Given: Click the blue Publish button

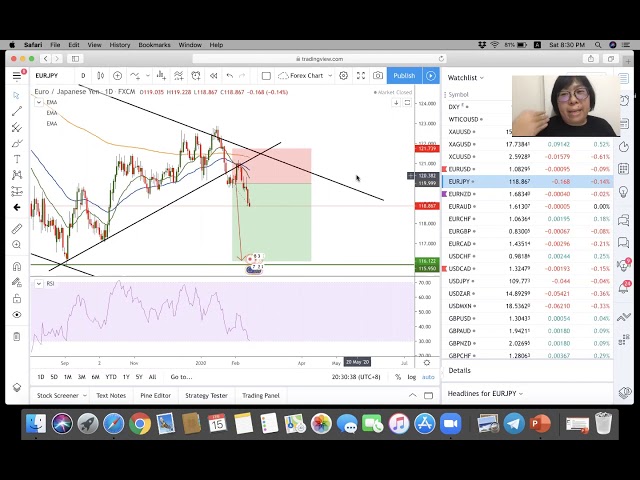Looking at the screenshot, I should coord(404,76).
